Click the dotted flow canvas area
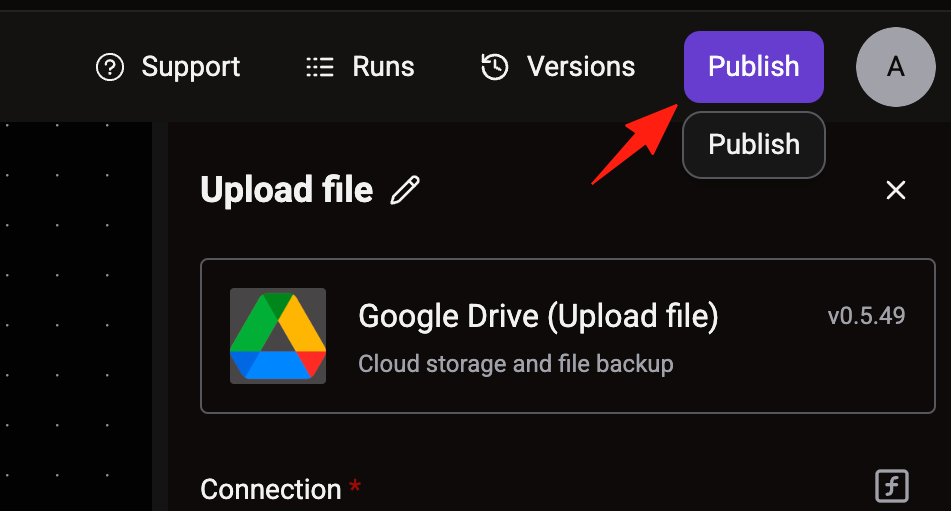Screen dimensions: 952x512 pyautogui.click(x=76, y=316)
